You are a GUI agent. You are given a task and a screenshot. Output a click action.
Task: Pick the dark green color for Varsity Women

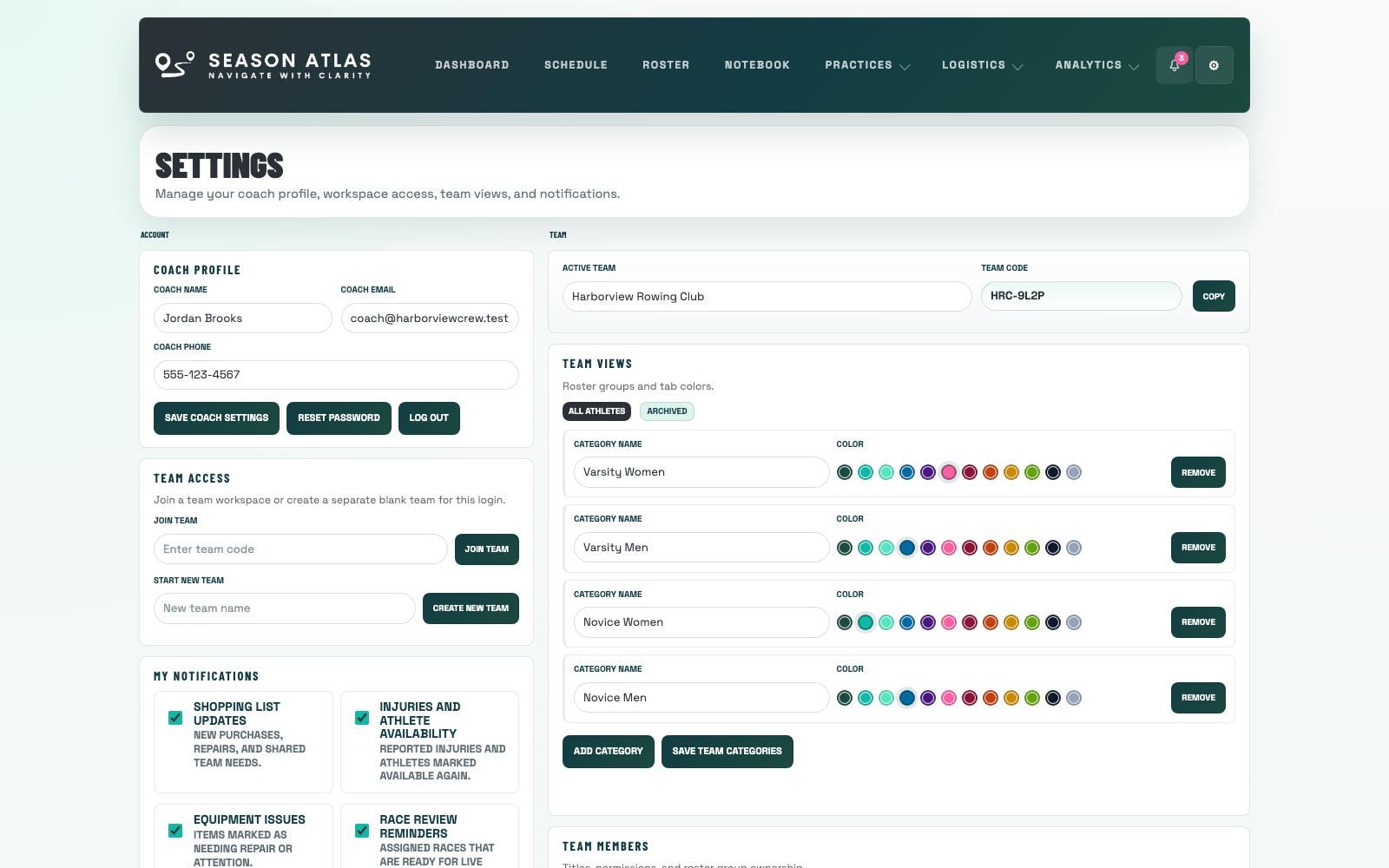(x=845, y=472)
